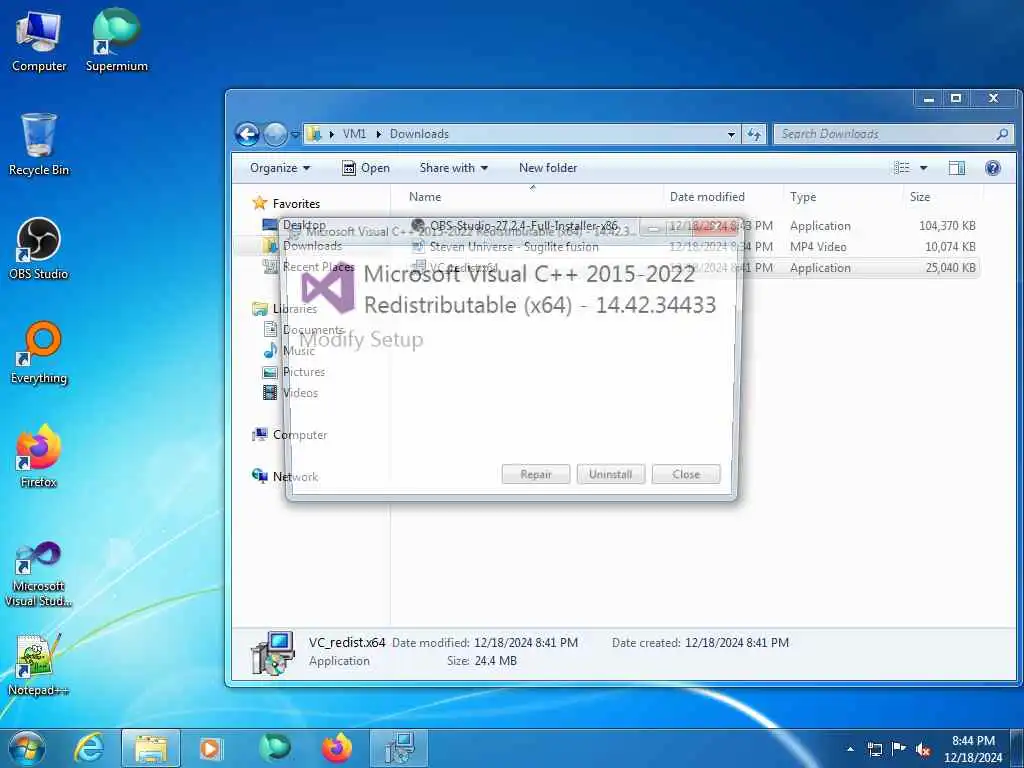
Task: Select Libraries in navigation pane
Action: 285,309
